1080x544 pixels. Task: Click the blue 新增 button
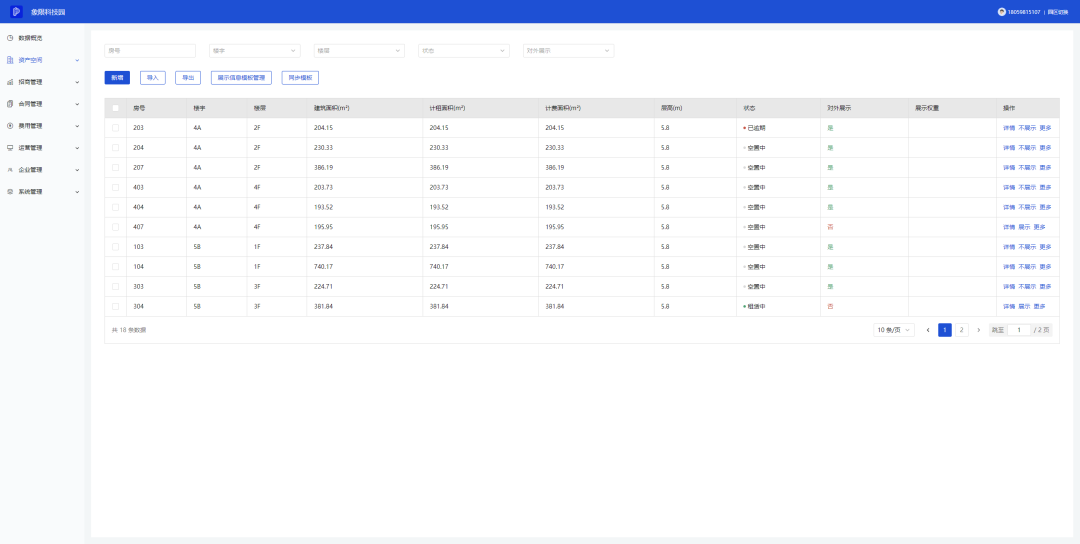tap(117, 77)
